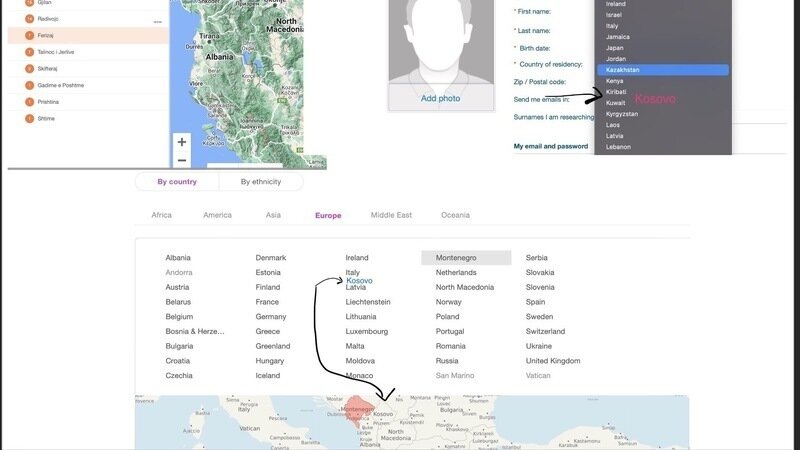Pick Latvia in the residency dropdown

tap(614, 136)
